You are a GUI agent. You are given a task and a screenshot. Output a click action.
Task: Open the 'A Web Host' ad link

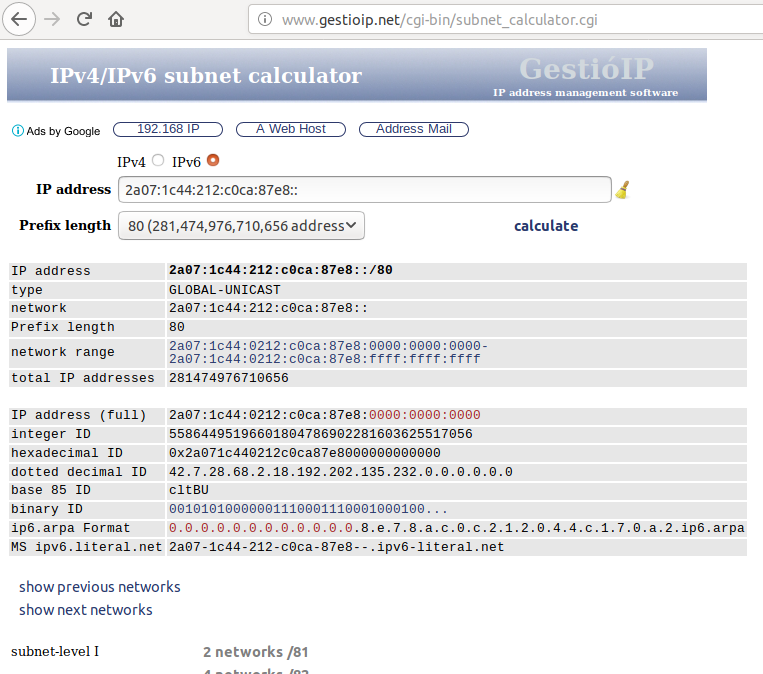coord(291,129)
